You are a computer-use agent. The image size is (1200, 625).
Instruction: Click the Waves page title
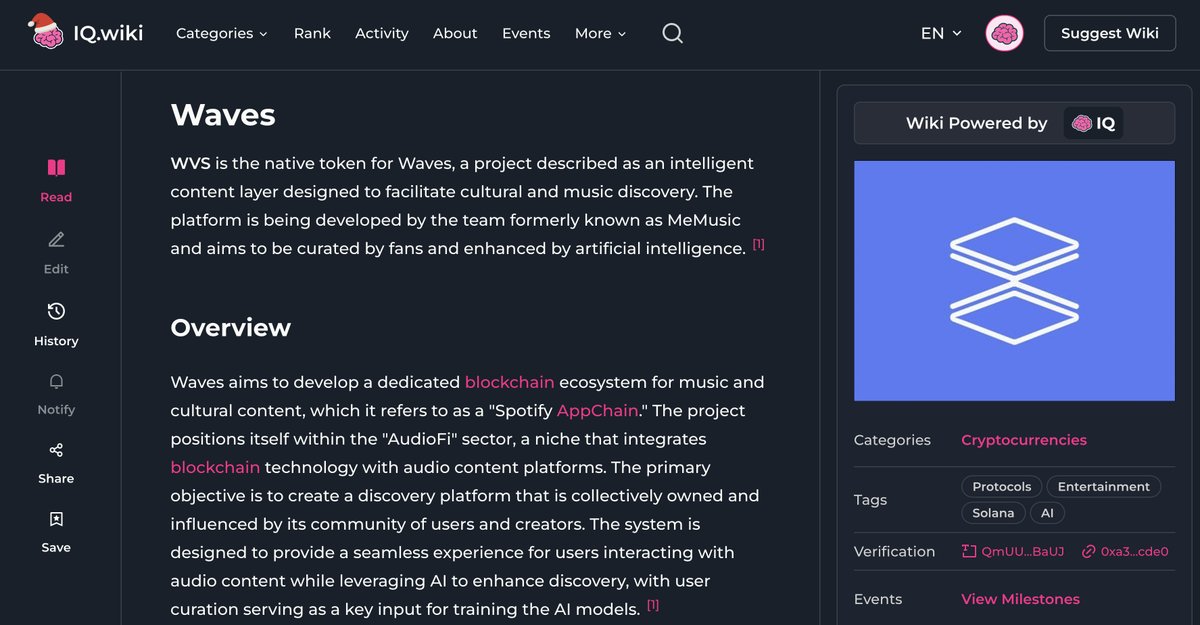click(x=223, y=115)
